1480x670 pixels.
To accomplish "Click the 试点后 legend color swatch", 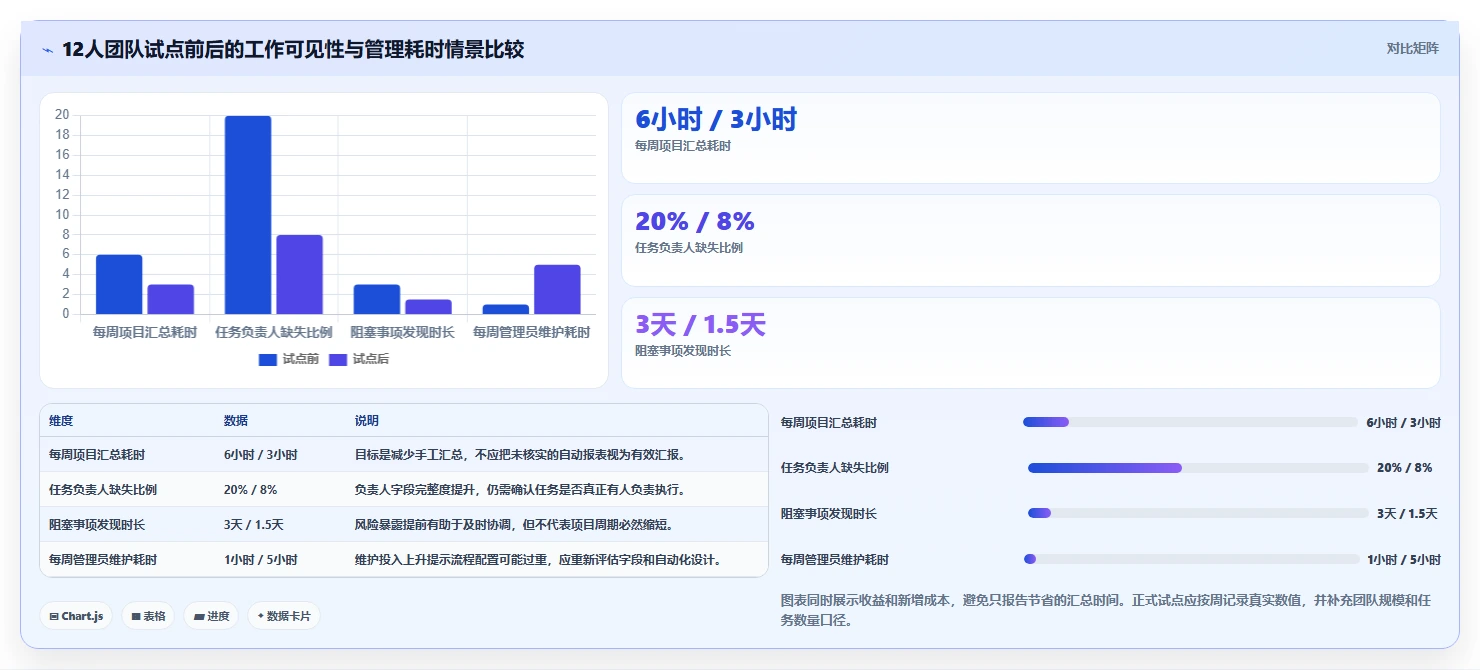I will pos(338,360).
